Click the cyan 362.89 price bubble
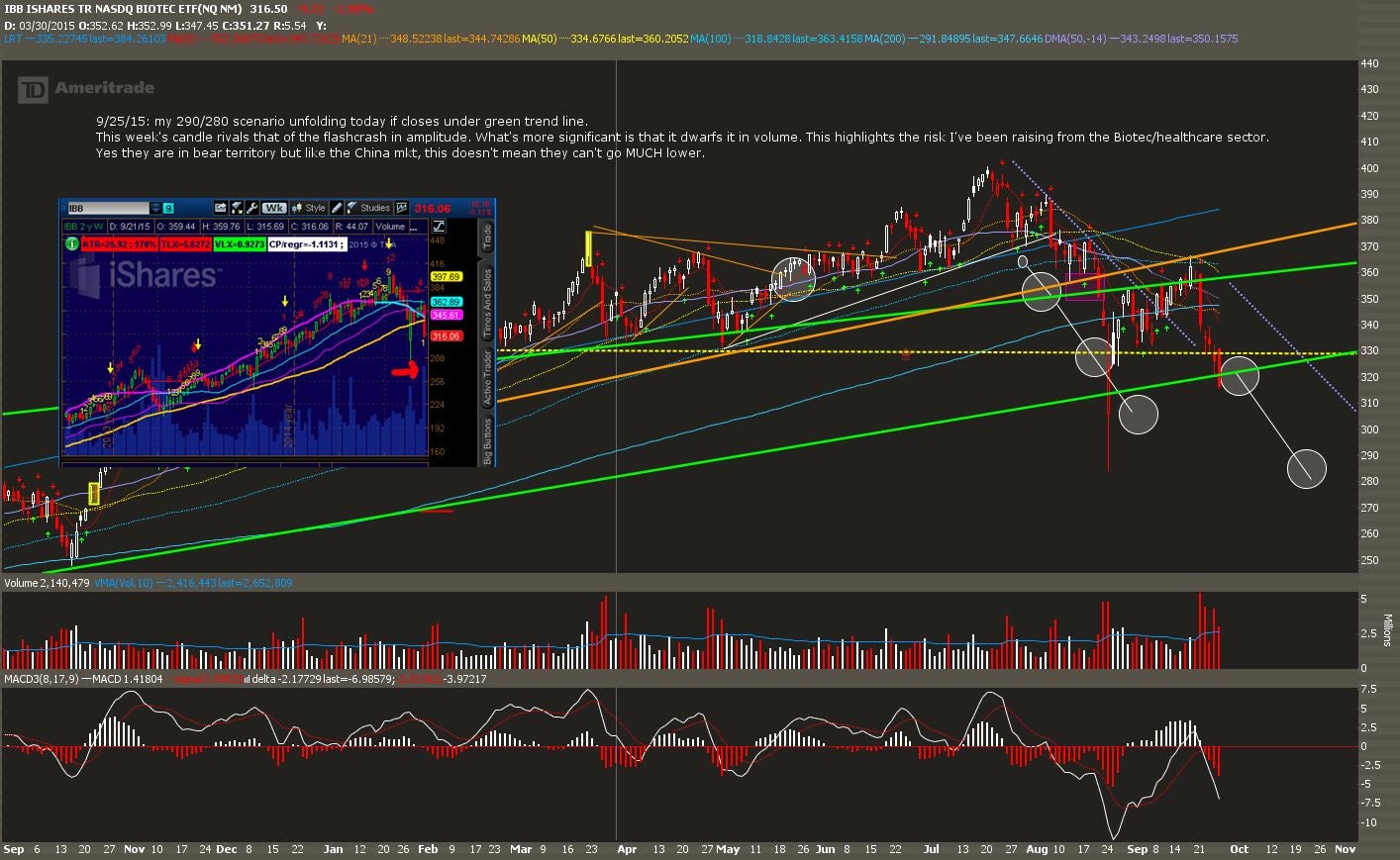 click(446, 302)
